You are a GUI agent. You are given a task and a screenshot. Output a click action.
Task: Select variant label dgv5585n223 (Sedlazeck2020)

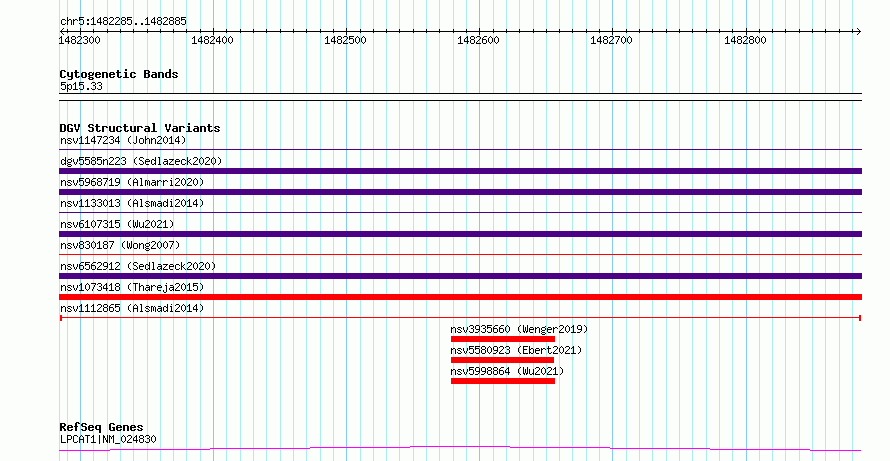[141, 161]
